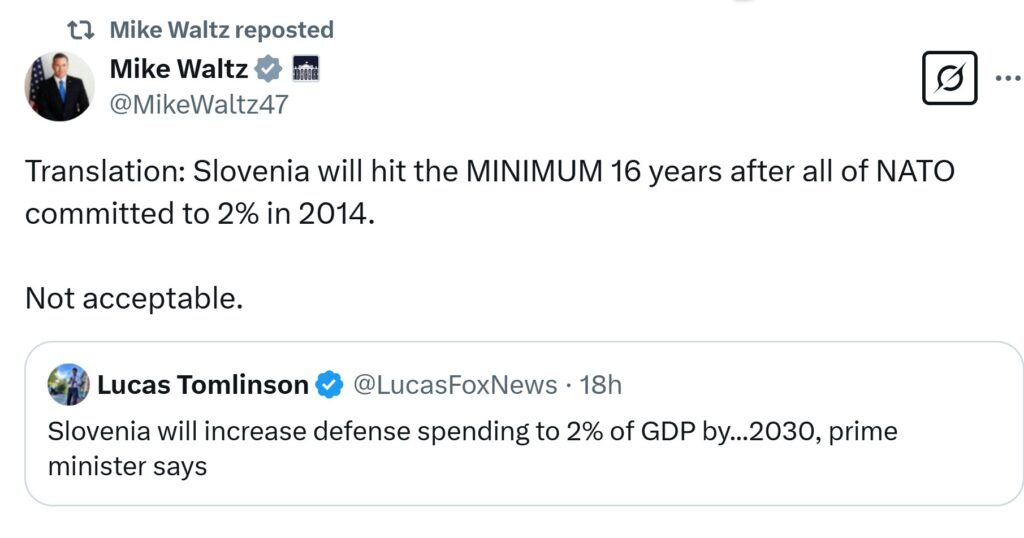Click the 'Mike Waltz reposted' label
This screenshot has width=1024, height=538.
(221, 31)
